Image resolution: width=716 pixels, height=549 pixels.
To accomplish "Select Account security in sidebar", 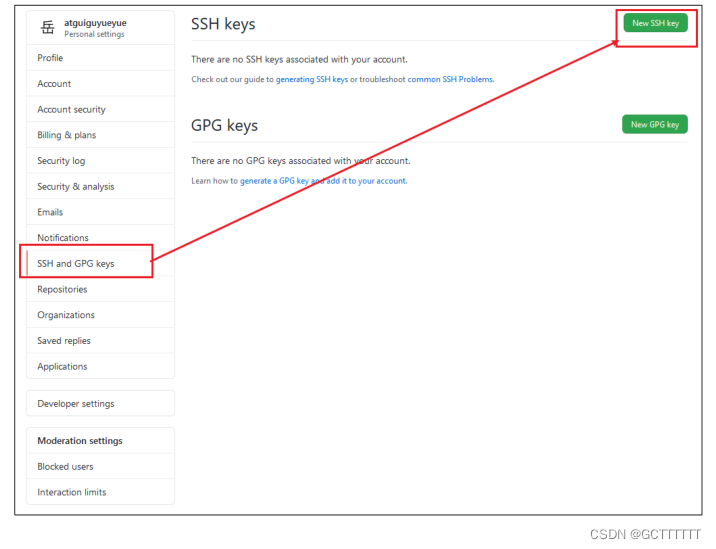I will (100, 110).
